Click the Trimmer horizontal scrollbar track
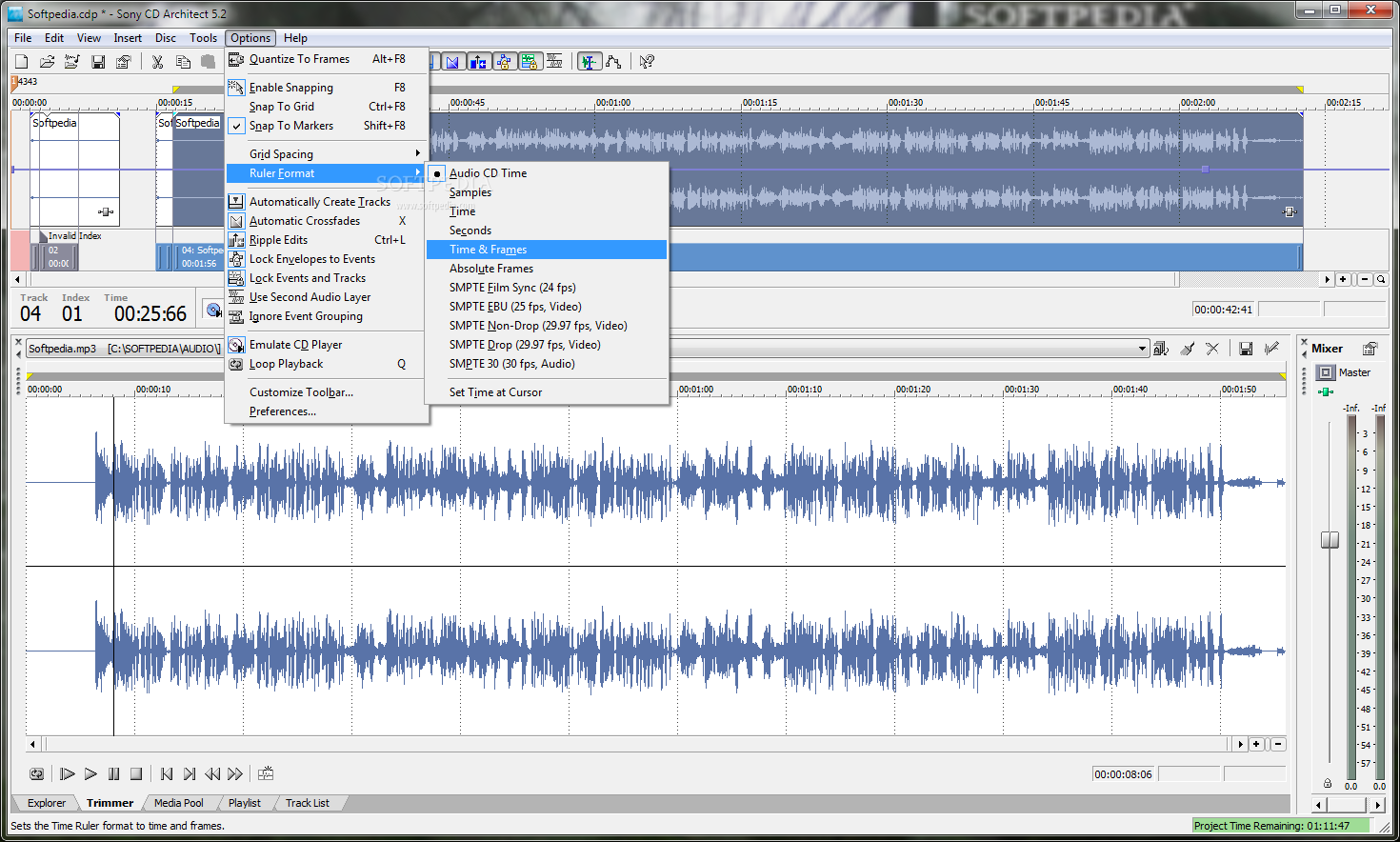The image size is (1400, 842). [635, 744]
